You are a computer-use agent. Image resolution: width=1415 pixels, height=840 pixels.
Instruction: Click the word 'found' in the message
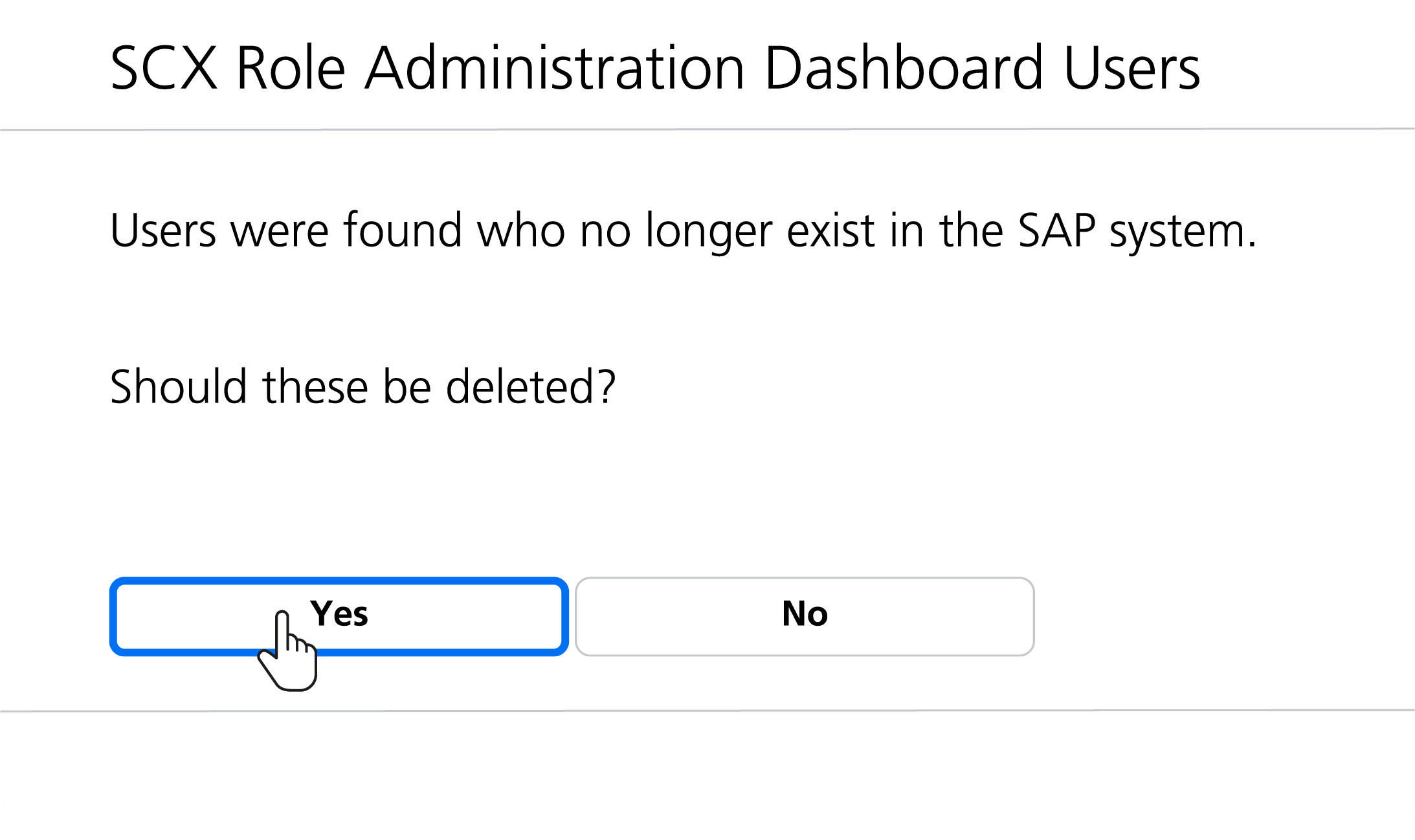point(403,231)
